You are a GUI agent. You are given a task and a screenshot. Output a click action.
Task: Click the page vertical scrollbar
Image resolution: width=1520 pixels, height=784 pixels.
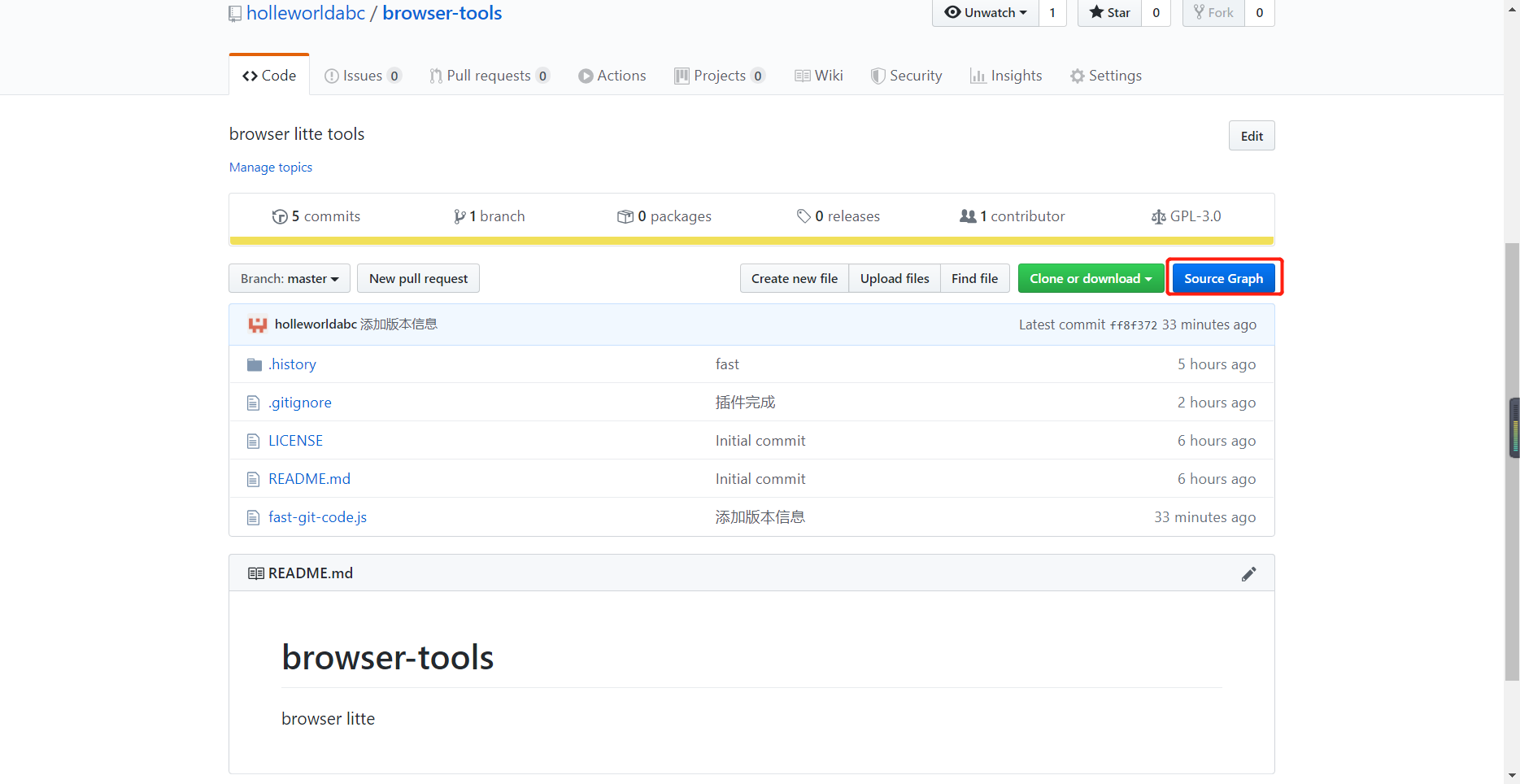pyautogui.click(x=1512, y=488)
